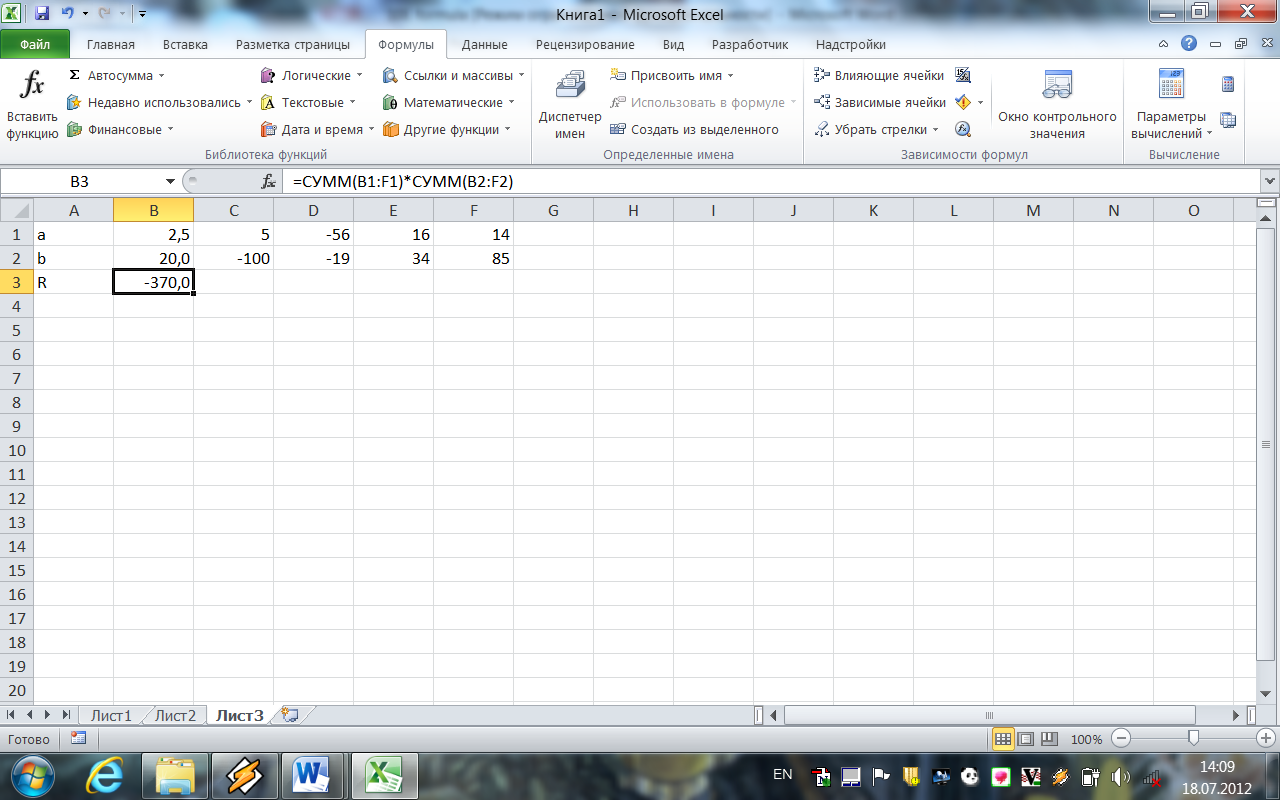
Task: Open Internet Explorer from the taskbar
Action: pyautogui.click(x=106, y=775)
